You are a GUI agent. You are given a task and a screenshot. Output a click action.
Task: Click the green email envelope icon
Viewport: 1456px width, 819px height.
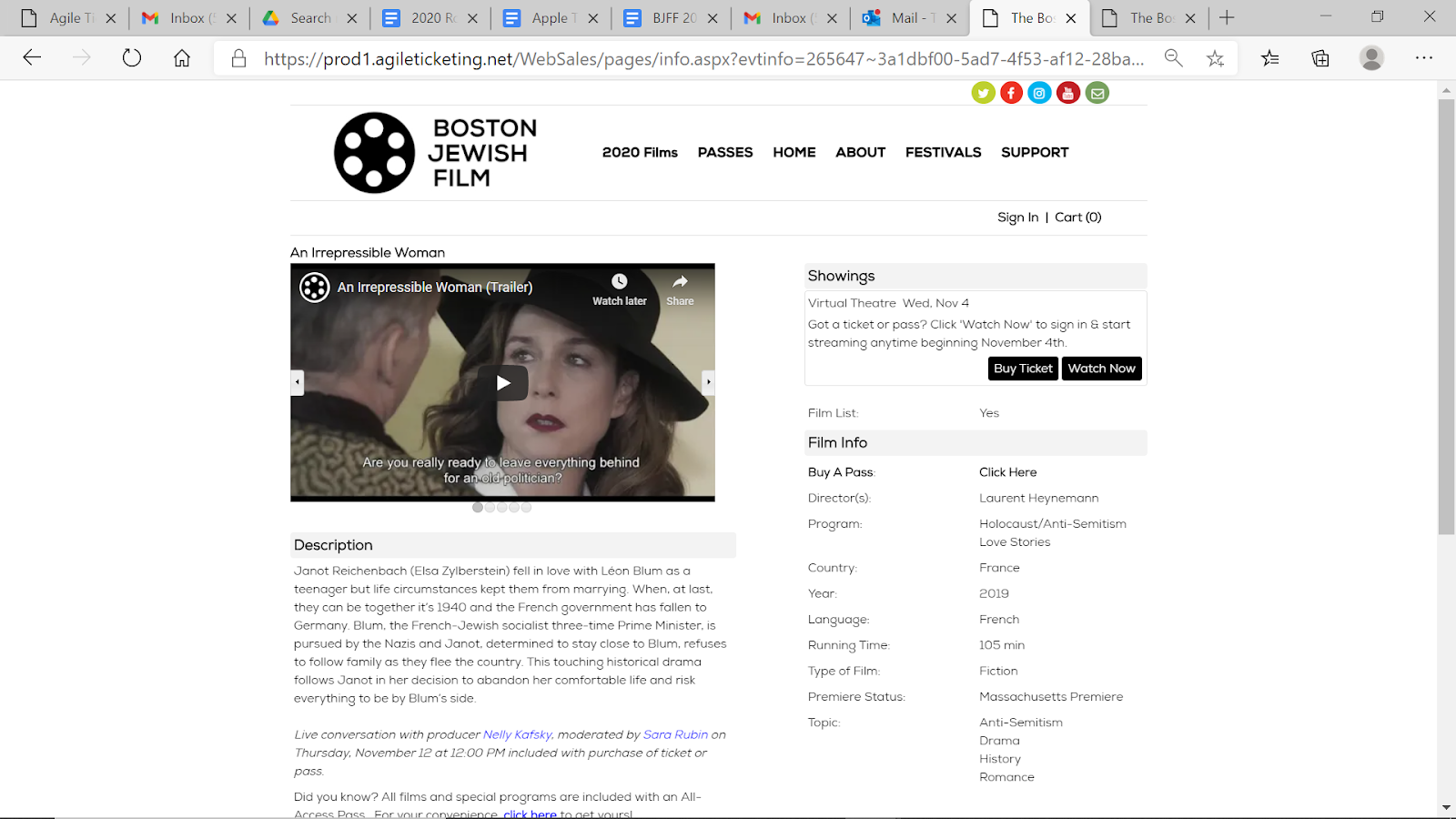pyautogui.click(x=1097, y=93)
